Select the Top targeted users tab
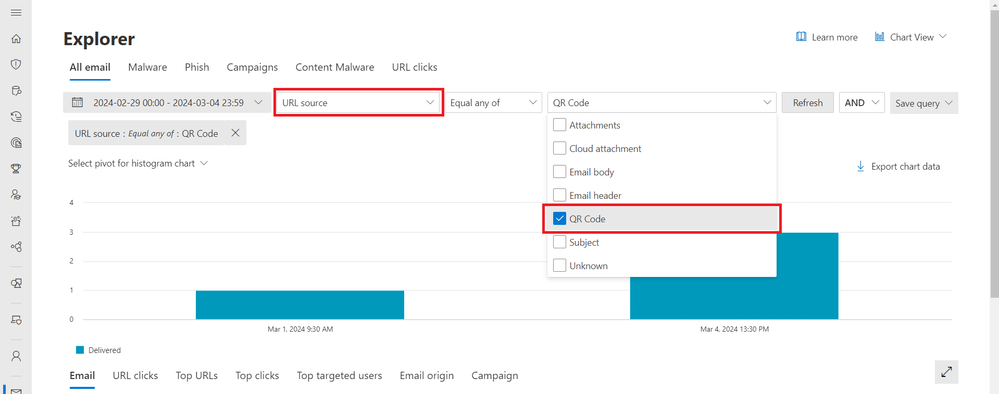The width and height of the screenshot is (999, 394). 340,376
